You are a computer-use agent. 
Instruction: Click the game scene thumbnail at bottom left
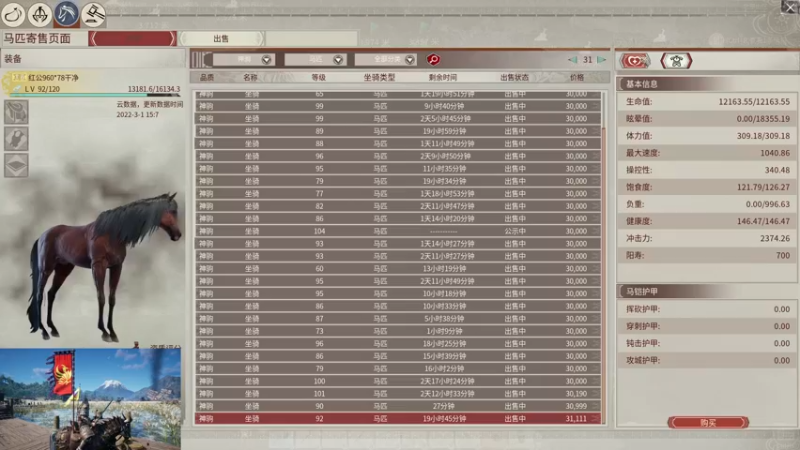(90, 399)
